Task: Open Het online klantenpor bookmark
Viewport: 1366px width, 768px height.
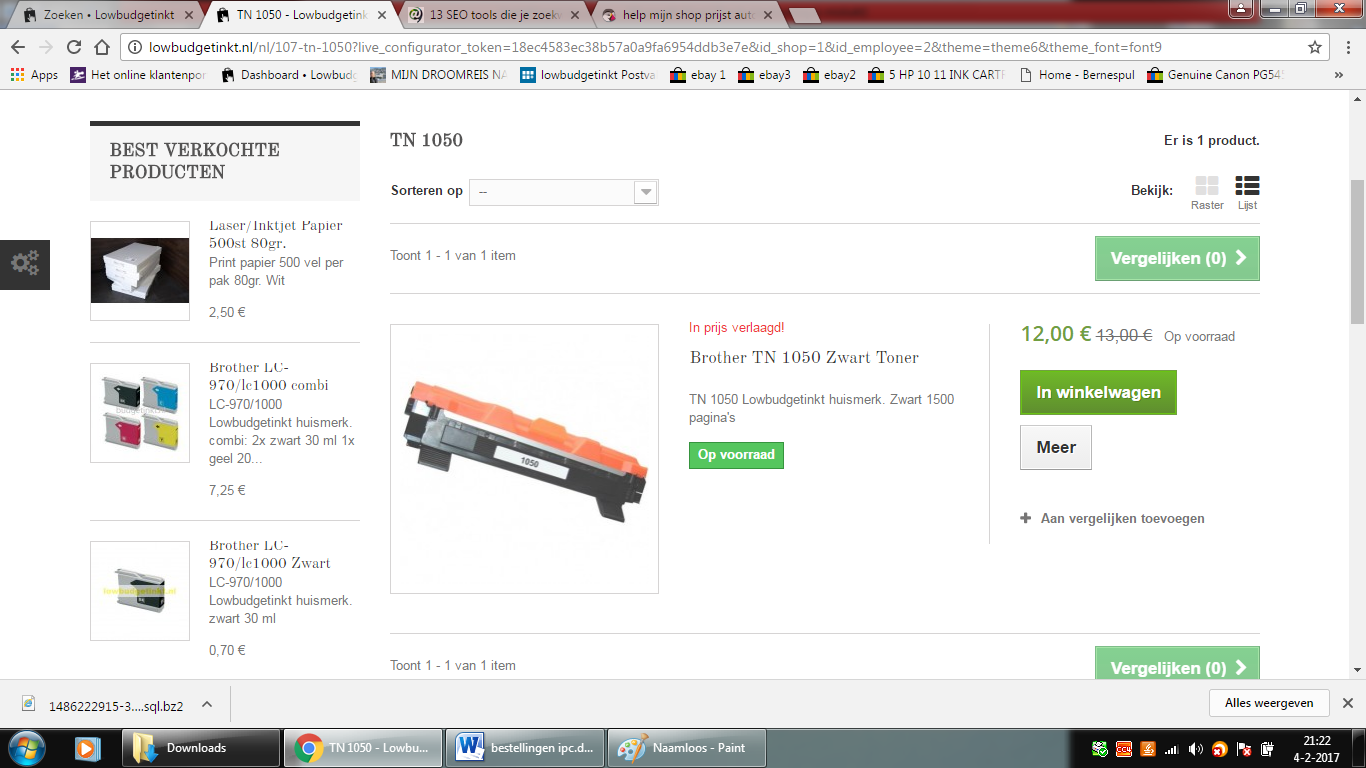Action: [x=137, y=75]
